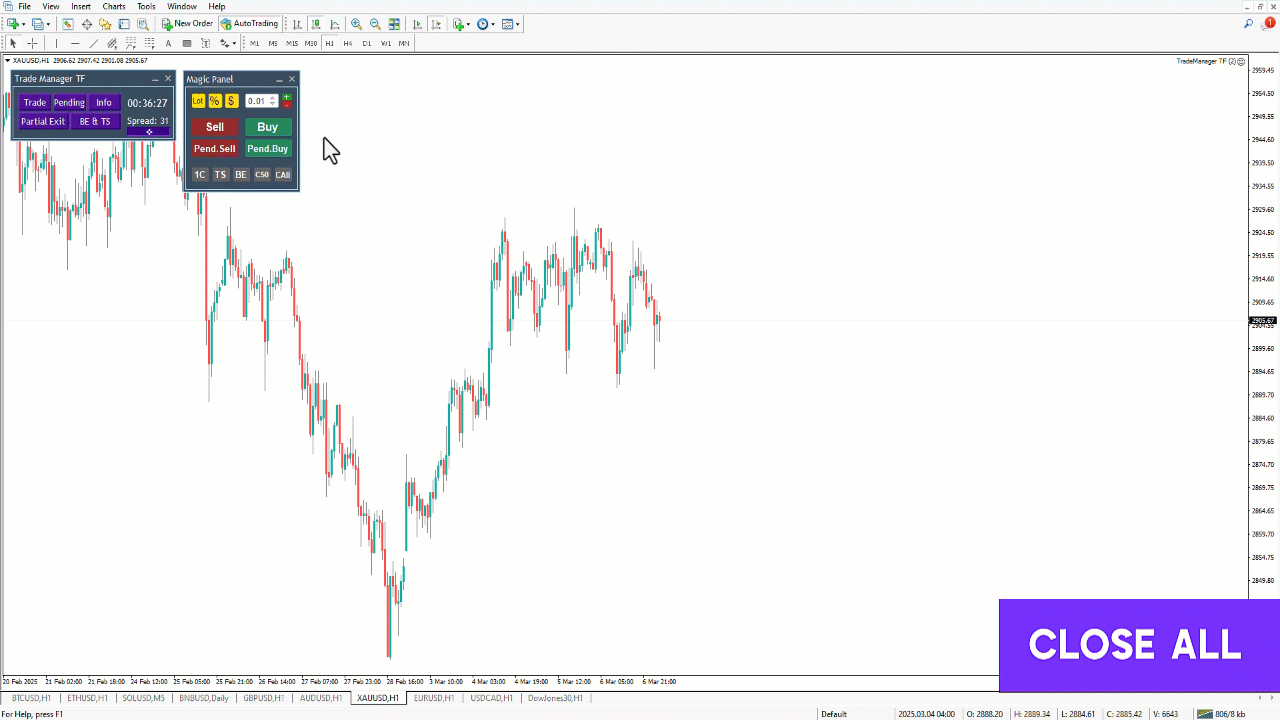Open the Timeframes dropdown on the toolbar
1280x720 pixels.
point(491,24)
